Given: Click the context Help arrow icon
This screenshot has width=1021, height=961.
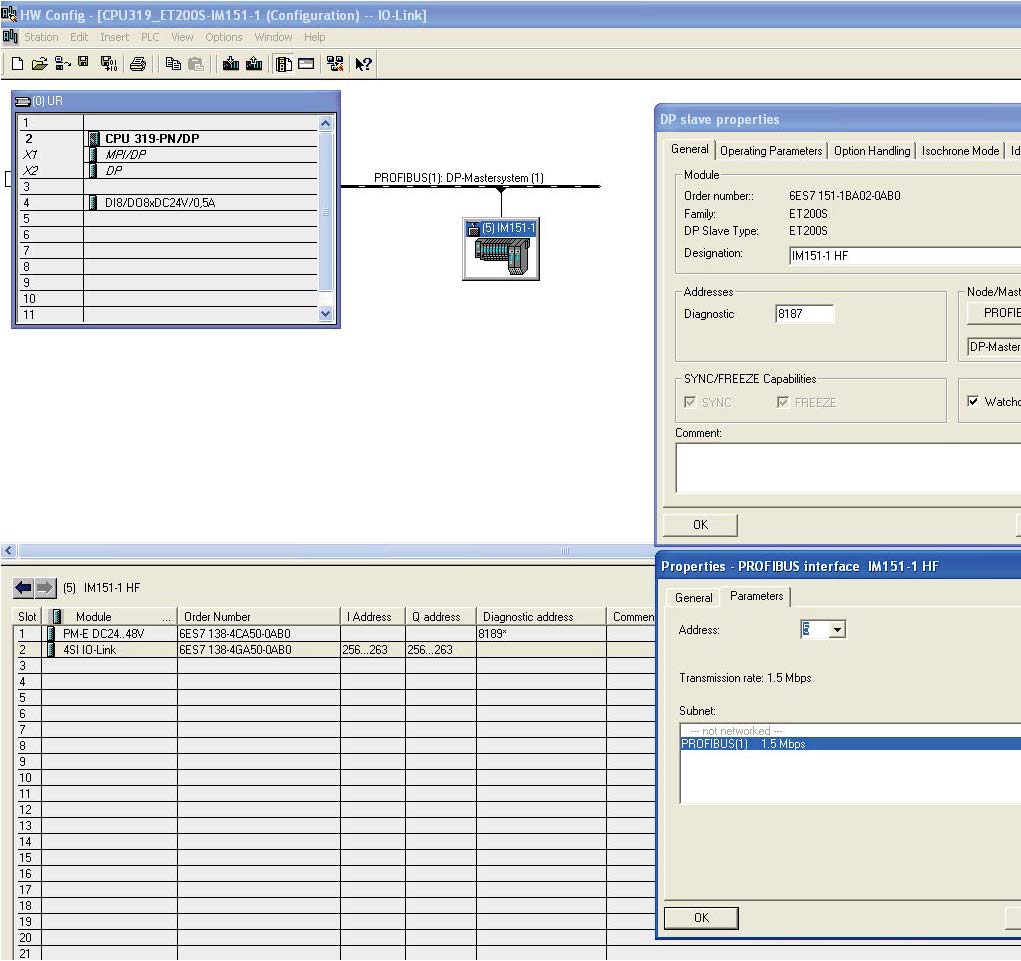Looking at the screenshot, I should pos(363,63).
